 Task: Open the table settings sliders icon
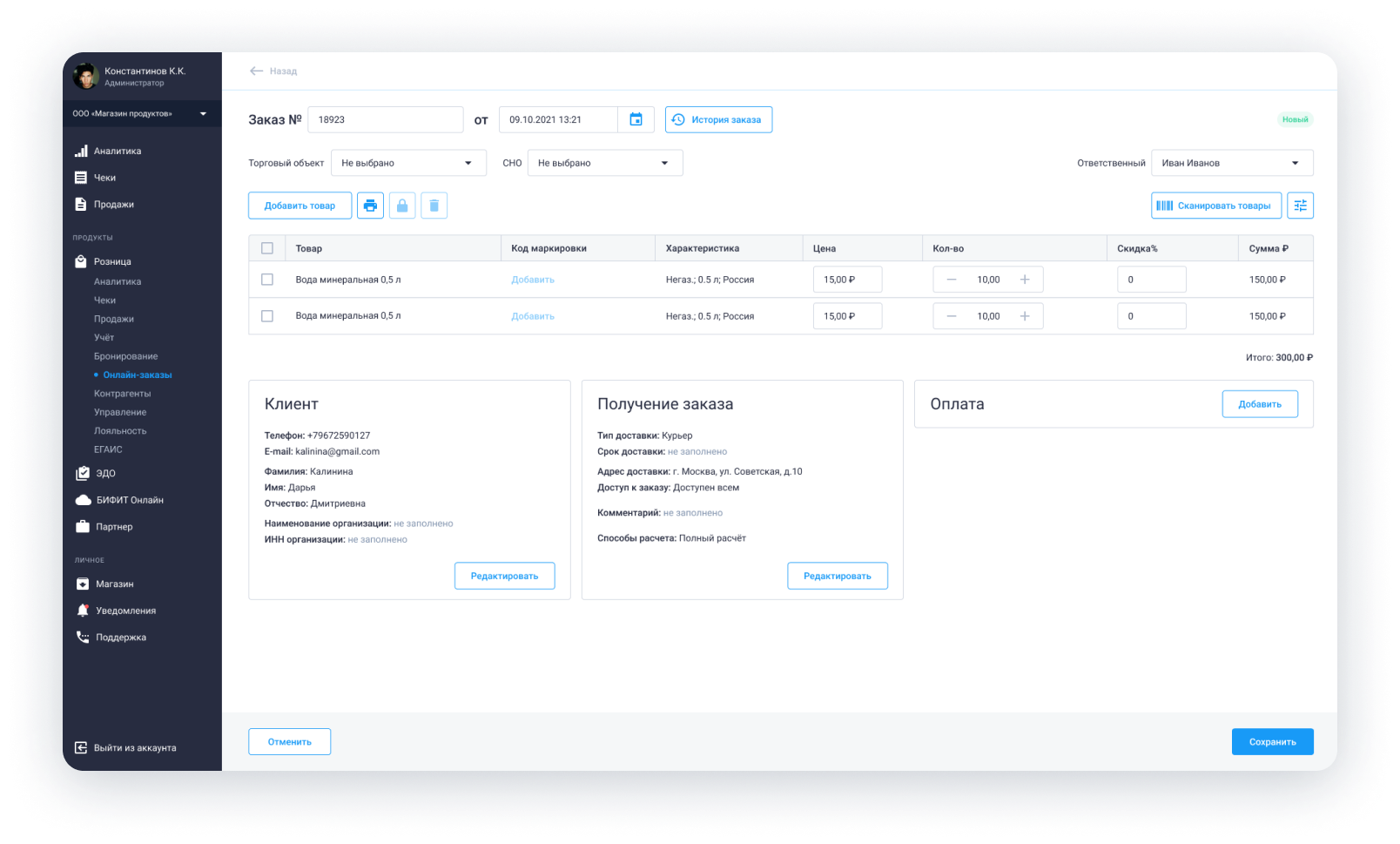coord(1300,206)
